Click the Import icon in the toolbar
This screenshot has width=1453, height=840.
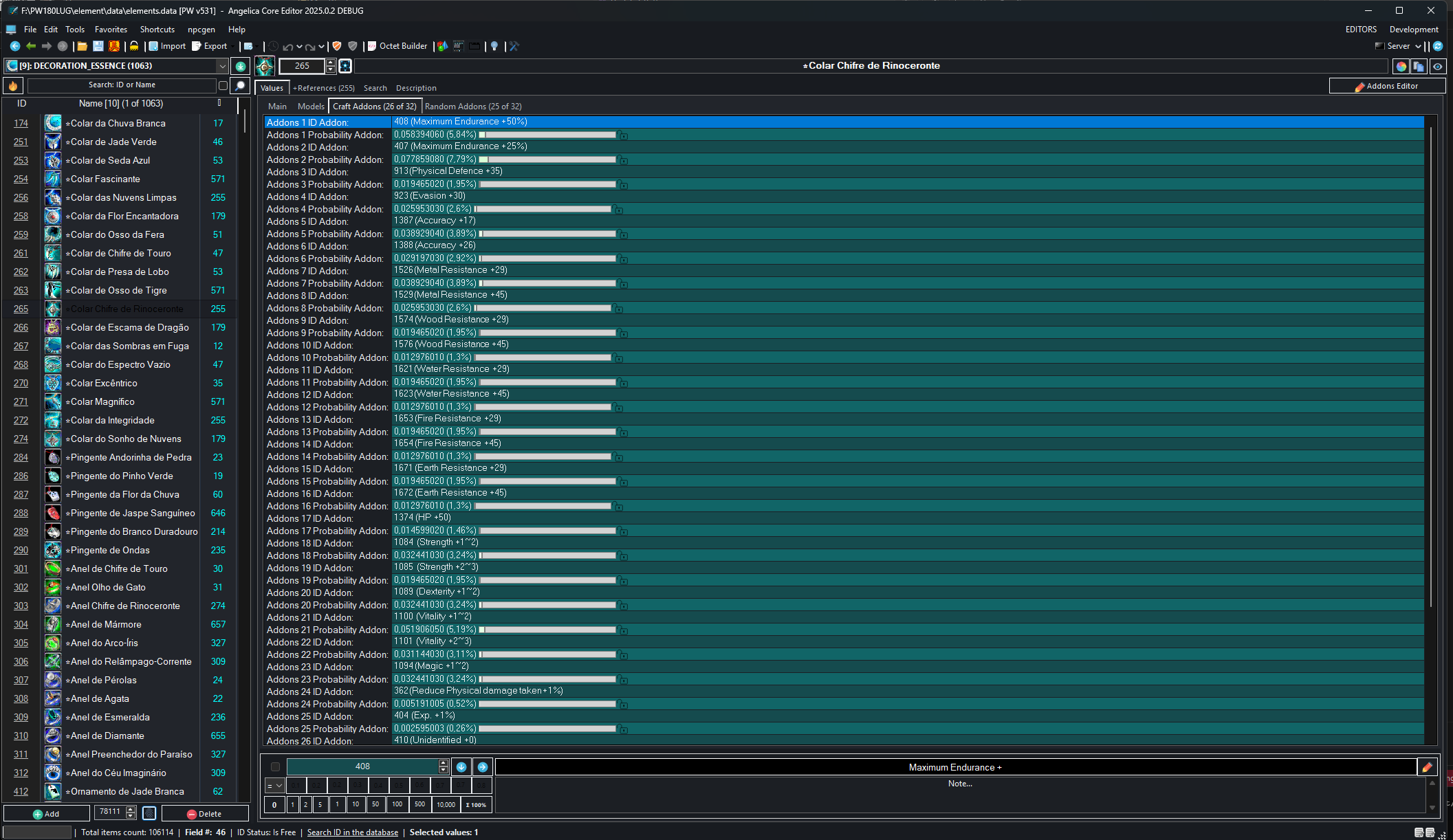click(168, 46)
